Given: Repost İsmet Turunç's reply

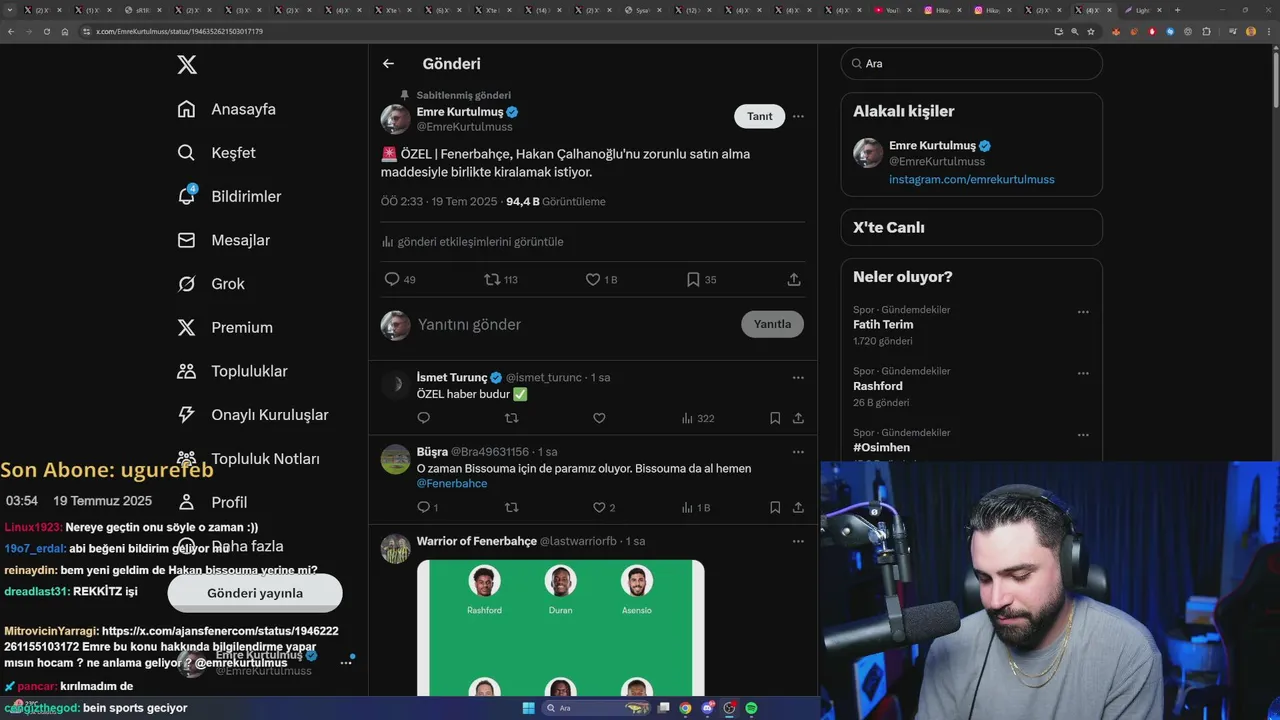Looking at the screenshot, I should (512, 418).
